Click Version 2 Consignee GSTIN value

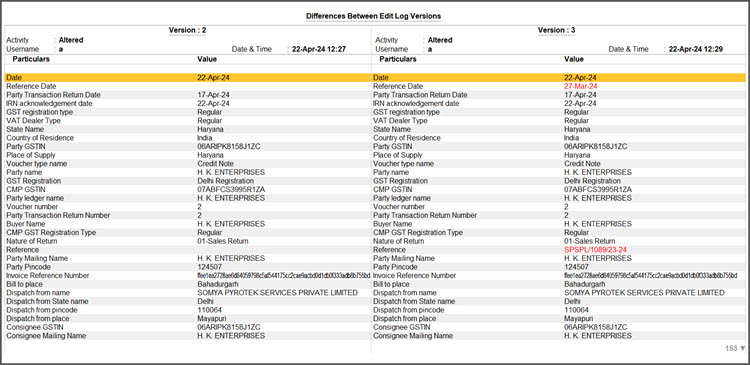(229, 327)
